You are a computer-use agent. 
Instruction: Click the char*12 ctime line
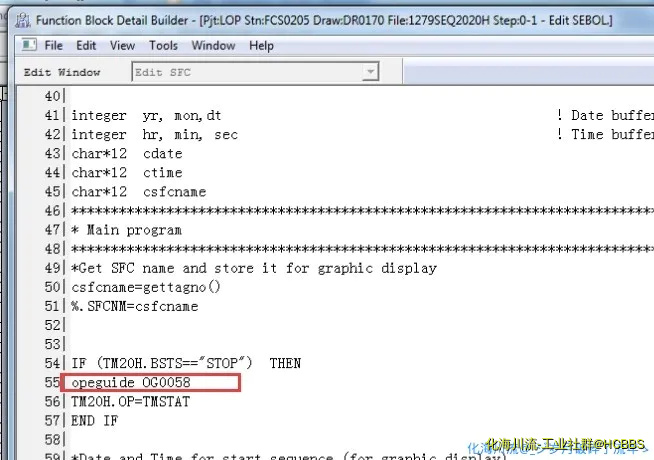127,173
